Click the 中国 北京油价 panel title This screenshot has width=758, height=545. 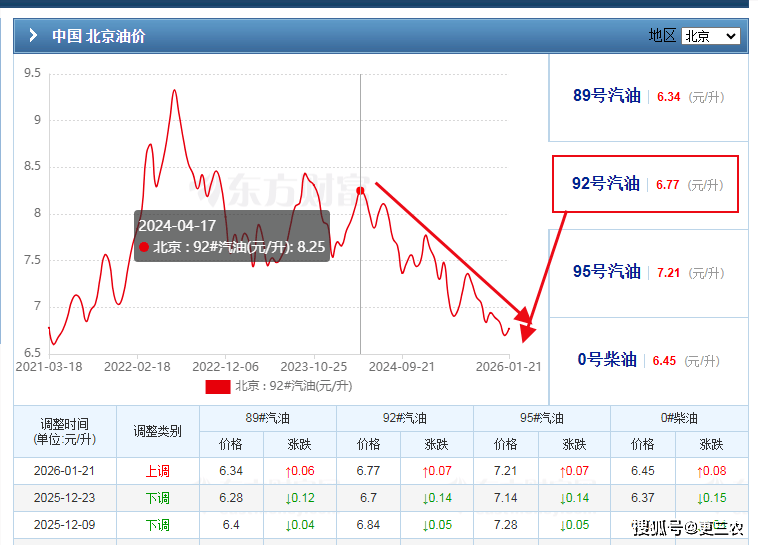click(98, 36)
